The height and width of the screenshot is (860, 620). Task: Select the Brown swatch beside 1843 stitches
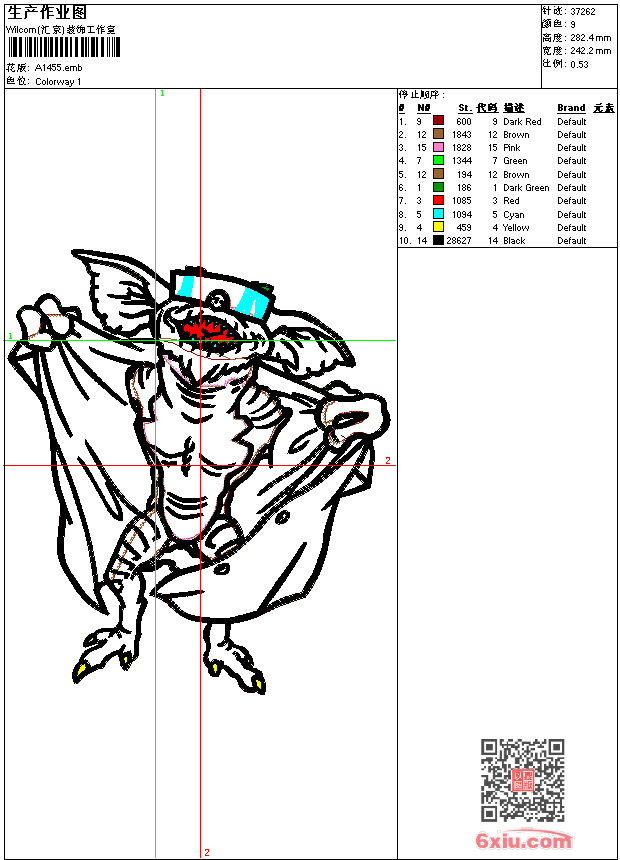(438, 134)
